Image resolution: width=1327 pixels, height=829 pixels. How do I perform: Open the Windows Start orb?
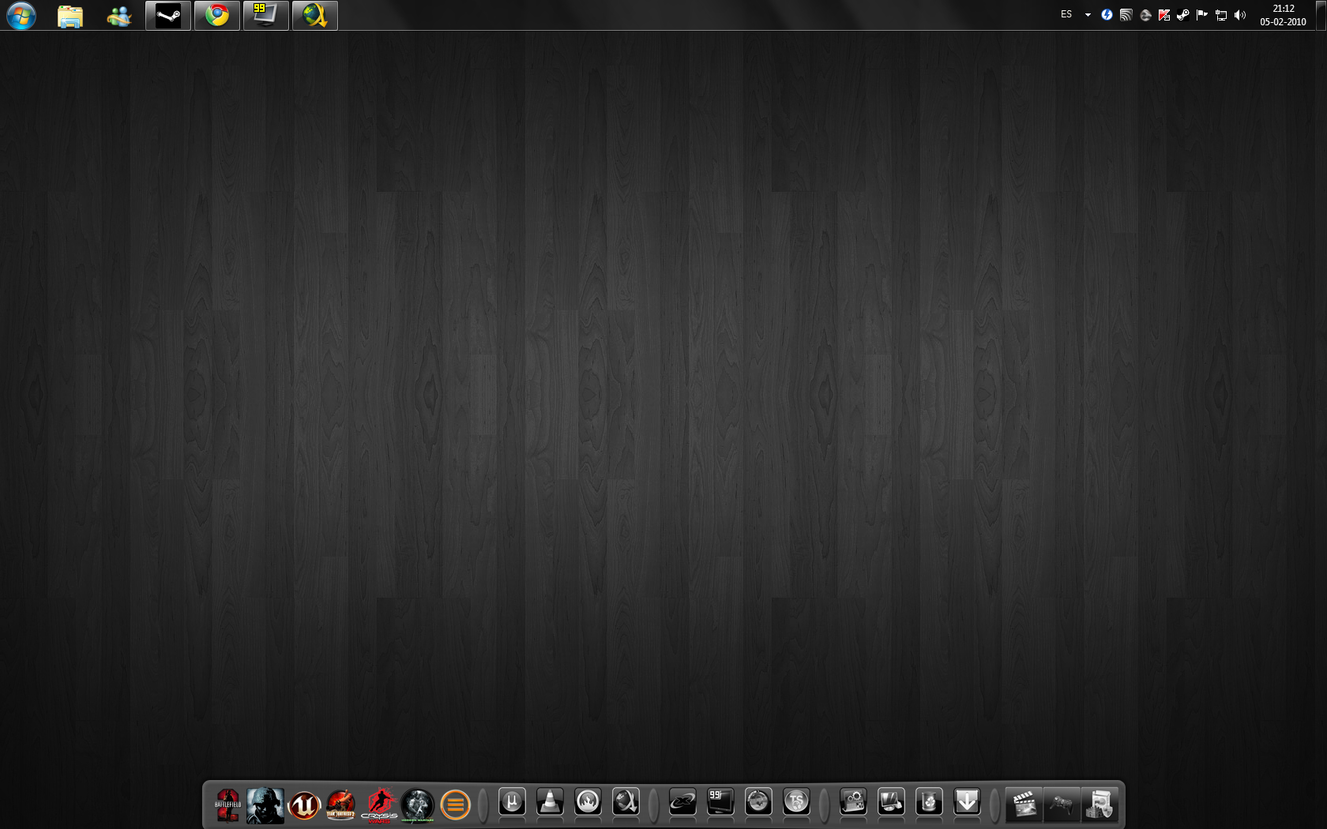pyautogui.click(x=21, y=15)
